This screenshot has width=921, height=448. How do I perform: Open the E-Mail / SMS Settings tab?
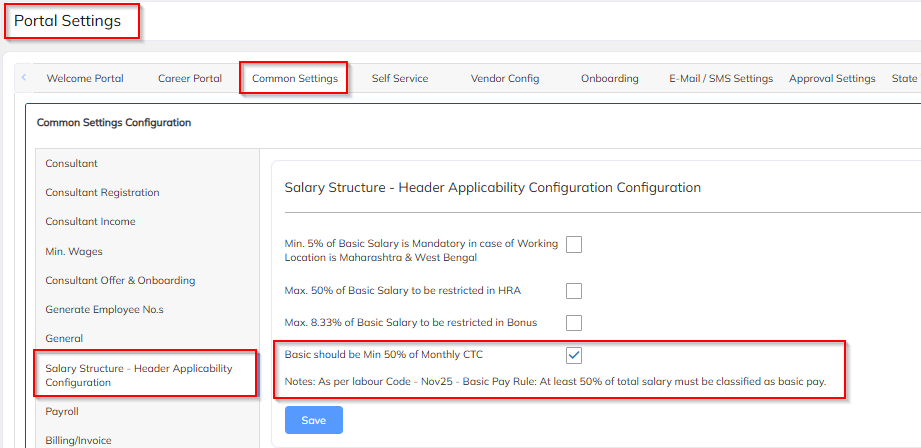coord(720,79)
